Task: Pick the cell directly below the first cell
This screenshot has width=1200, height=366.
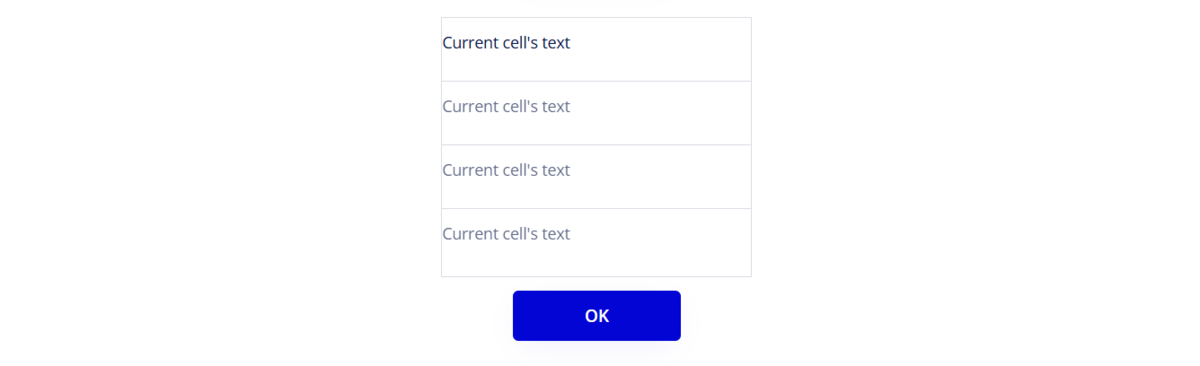Action: pyautogui.click(x=596, y=113)
